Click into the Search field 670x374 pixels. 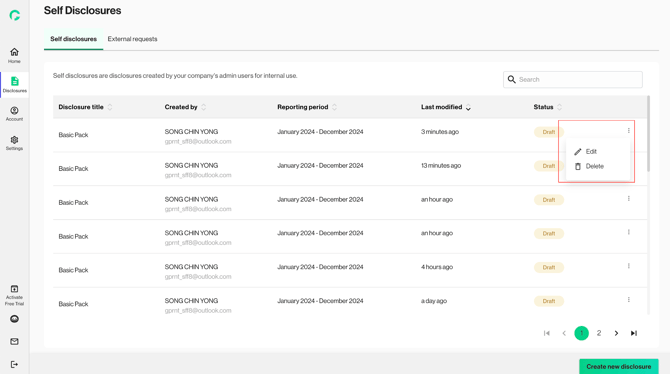pyautogui.click(x=573, y=80)
